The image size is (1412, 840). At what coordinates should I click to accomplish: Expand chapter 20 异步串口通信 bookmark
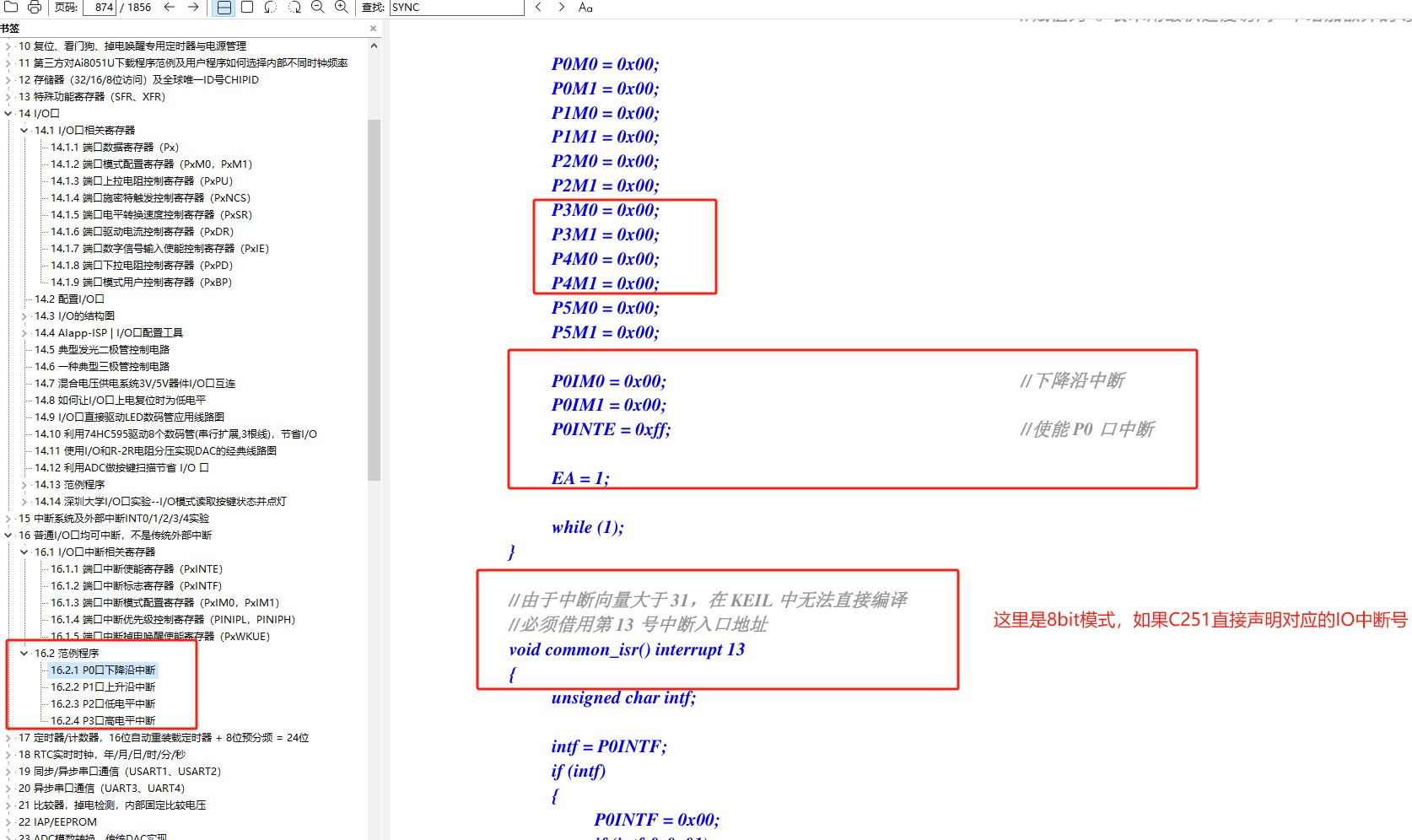click(8, 789)
